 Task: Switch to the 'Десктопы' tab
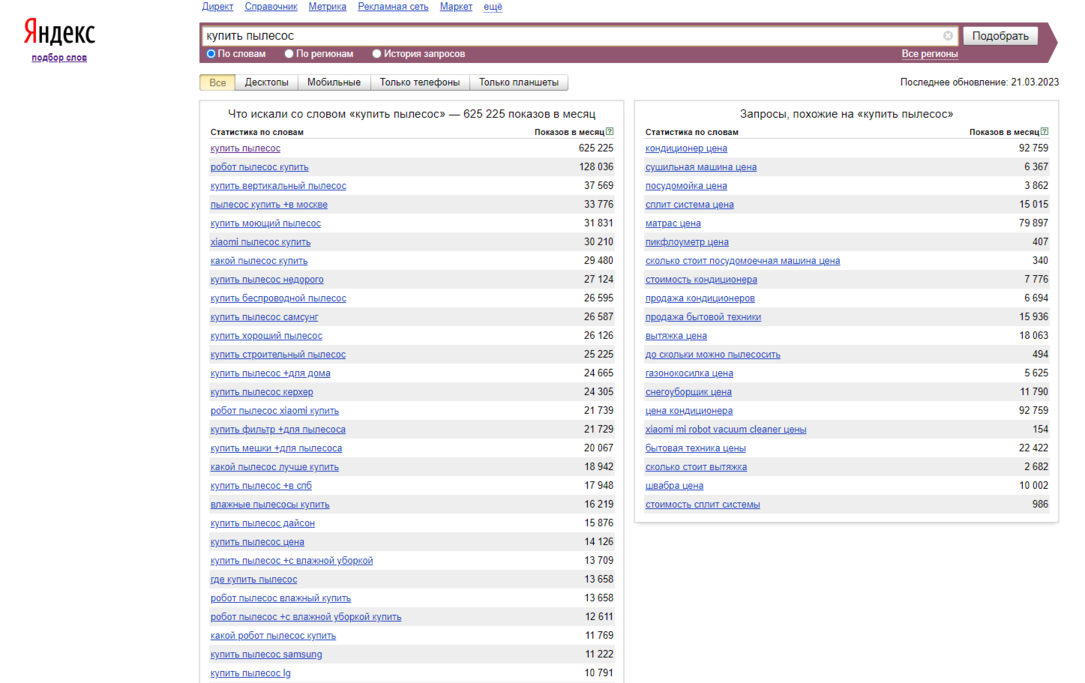coord(266,83)
